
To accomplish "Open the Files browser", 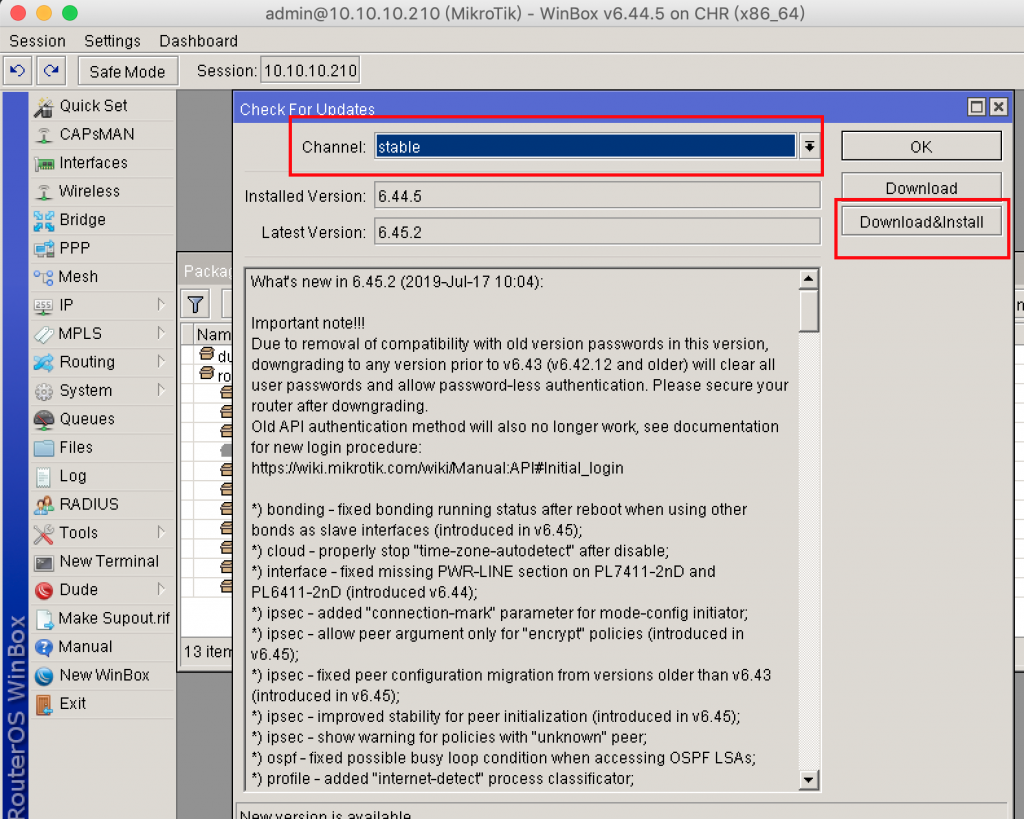I will pyautogui.click(x=103, y=447).
